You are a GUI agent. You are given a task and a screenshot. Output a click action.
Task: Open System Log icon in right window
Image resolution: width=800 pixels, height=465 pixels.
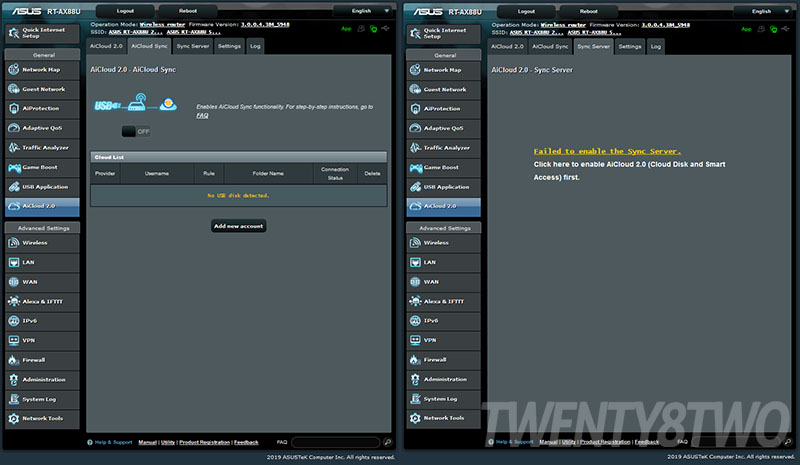[415, 399]
